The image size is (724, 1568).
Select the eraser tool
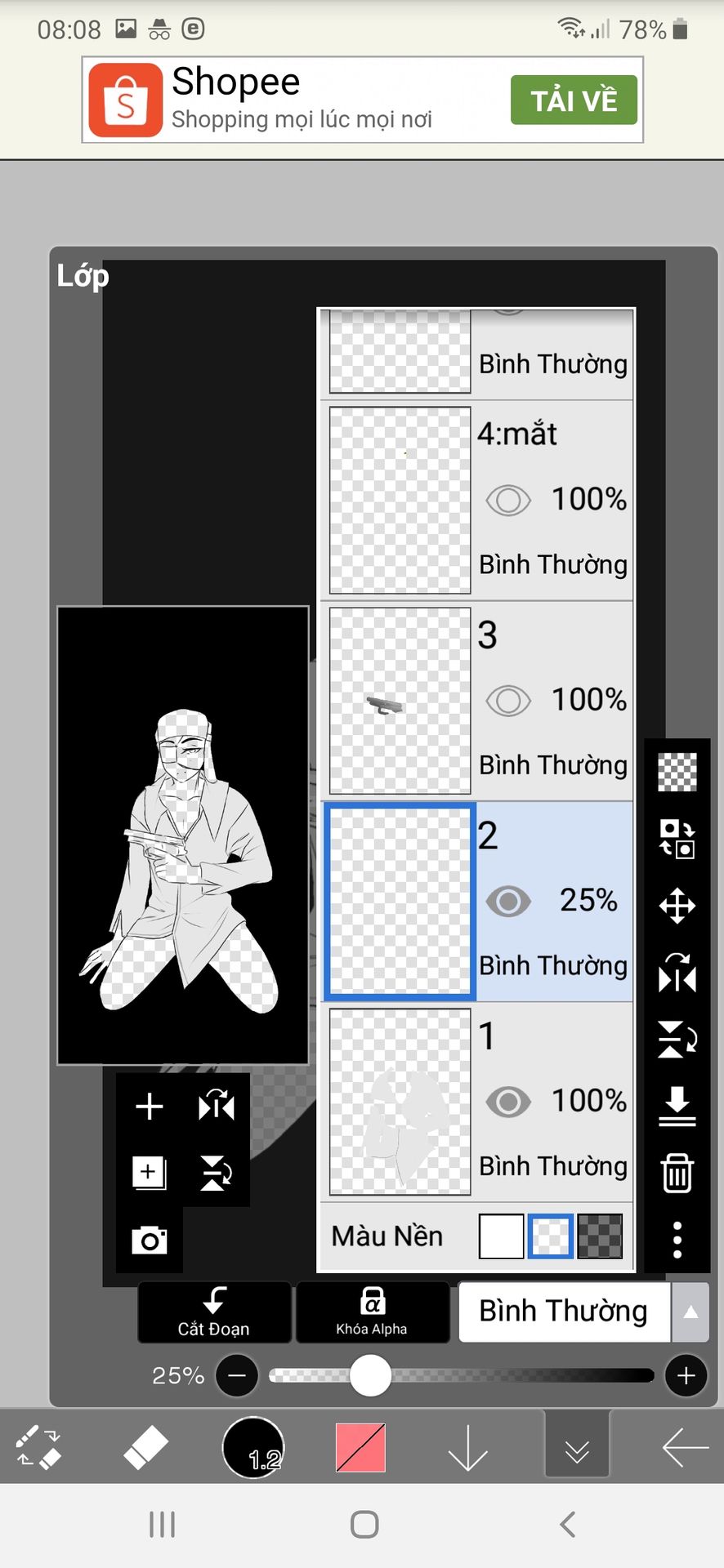(145, 1448)
